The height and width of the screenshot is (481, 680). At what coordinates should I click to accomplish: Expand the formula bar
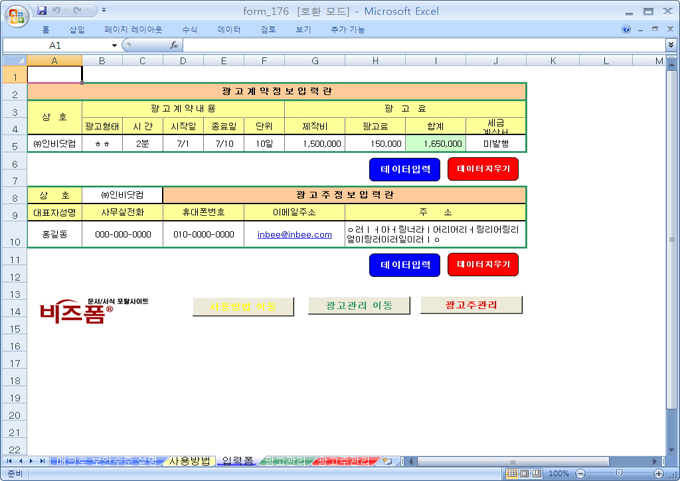tap(670, 46)
